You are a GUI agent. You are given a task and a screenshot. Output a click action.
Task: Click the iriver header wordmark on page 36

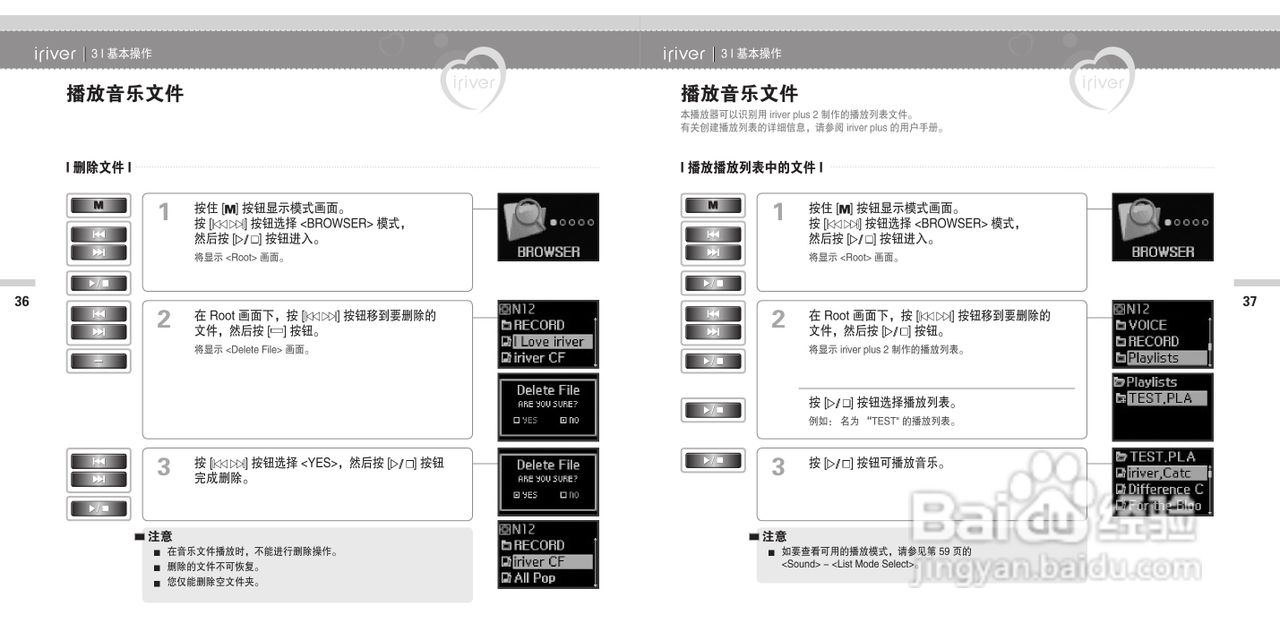[55, 53]
